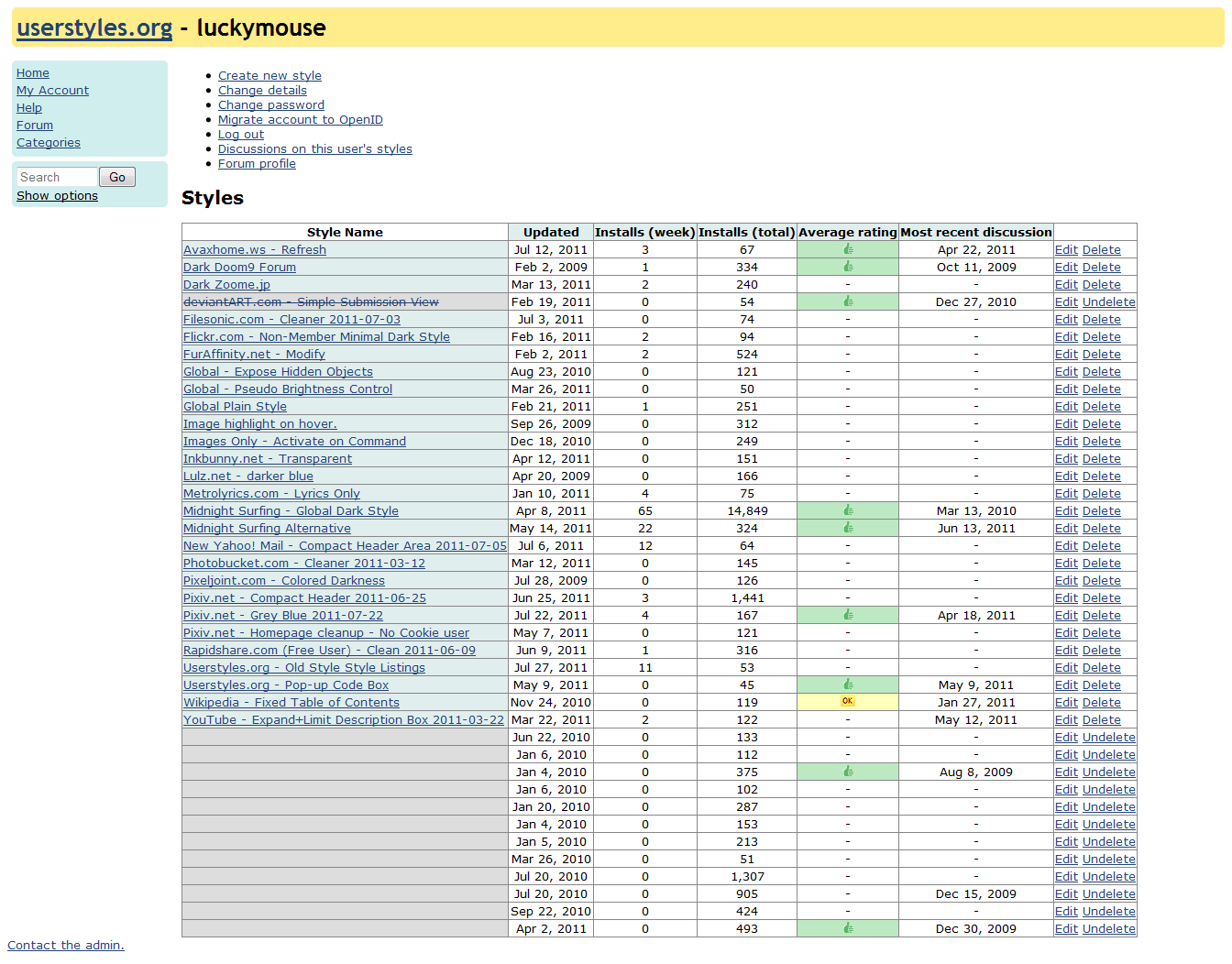Click thumbs-up rating icon in Dark Doom9 Forum row
1232x964 pixels.
[x=848, y=267]
